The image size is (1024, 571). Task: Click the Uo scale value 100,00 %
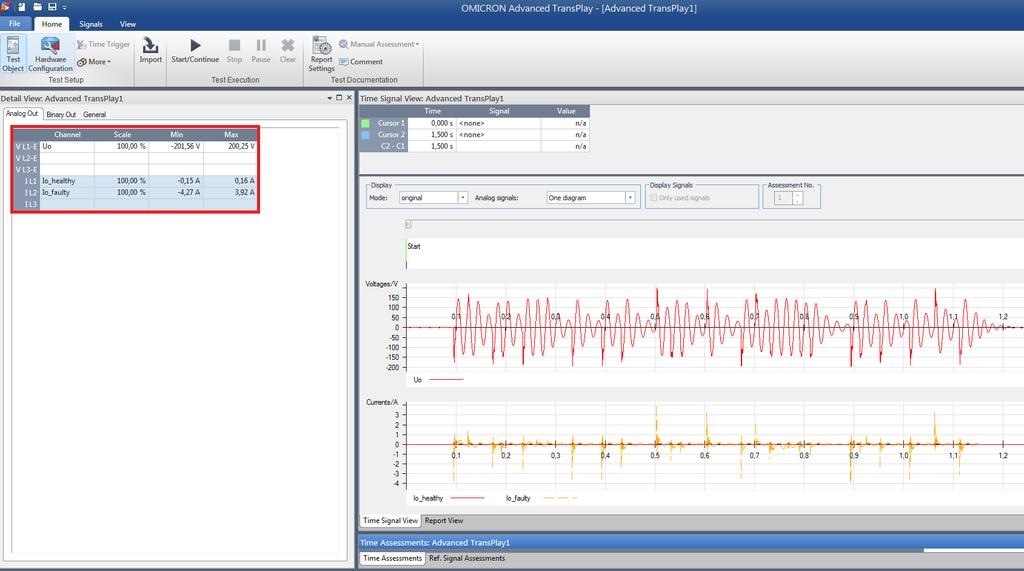[x=121, y=146]
